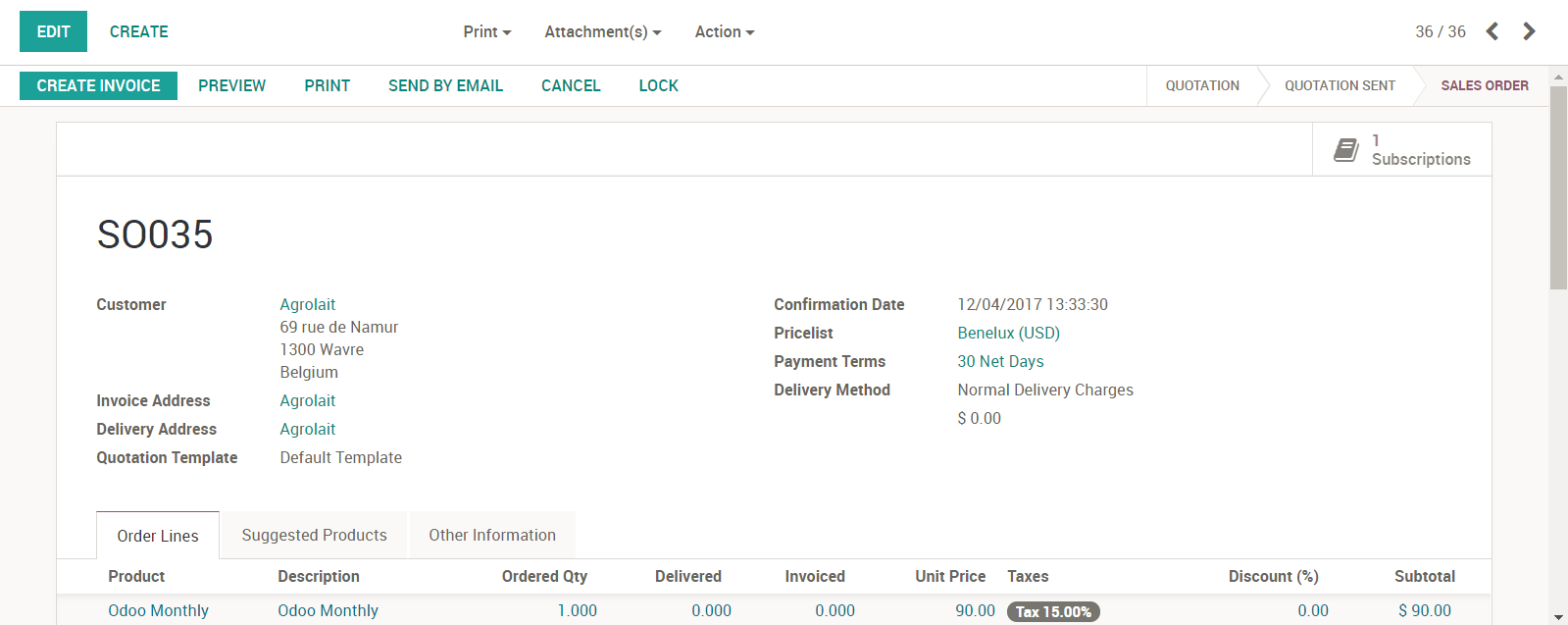Click the Edit button
1568x625 pixels.
53,31
